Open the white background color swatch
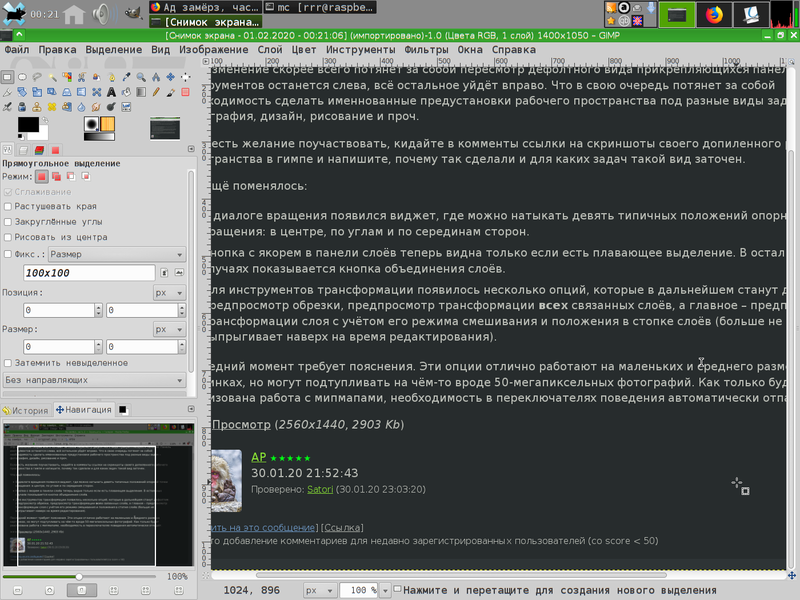Viewport: 800px width, 600px height. (x=40, y=134)
